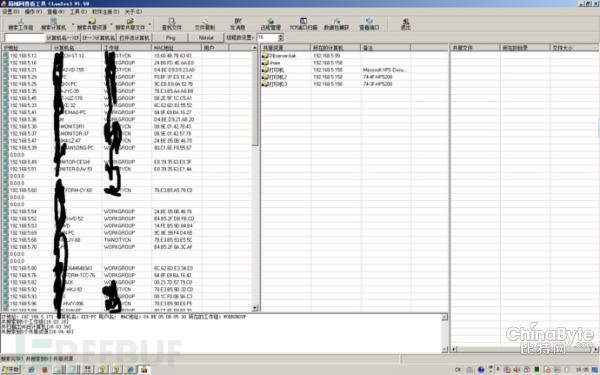Select the 打印机3 shared printer icon
The height and width of the screenshot is (375, 600).
[265, 84]
